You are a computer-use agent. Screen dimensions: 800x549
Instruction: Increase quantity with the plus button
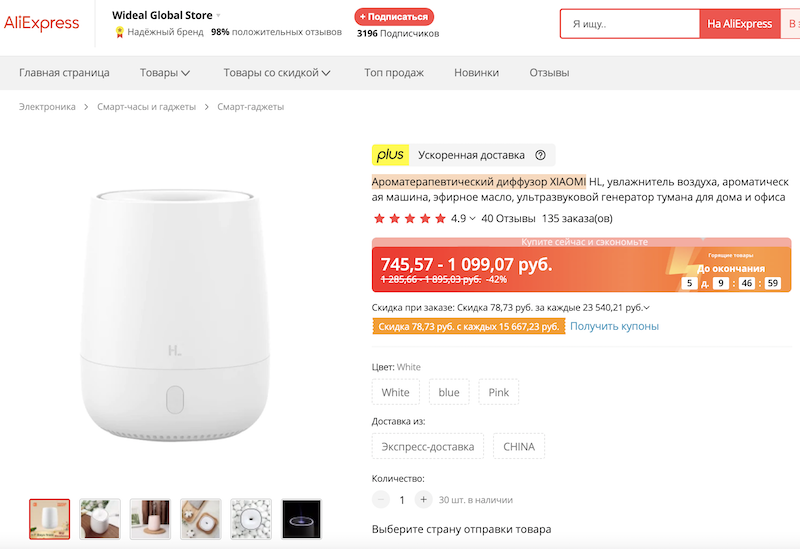coord(424,499)
